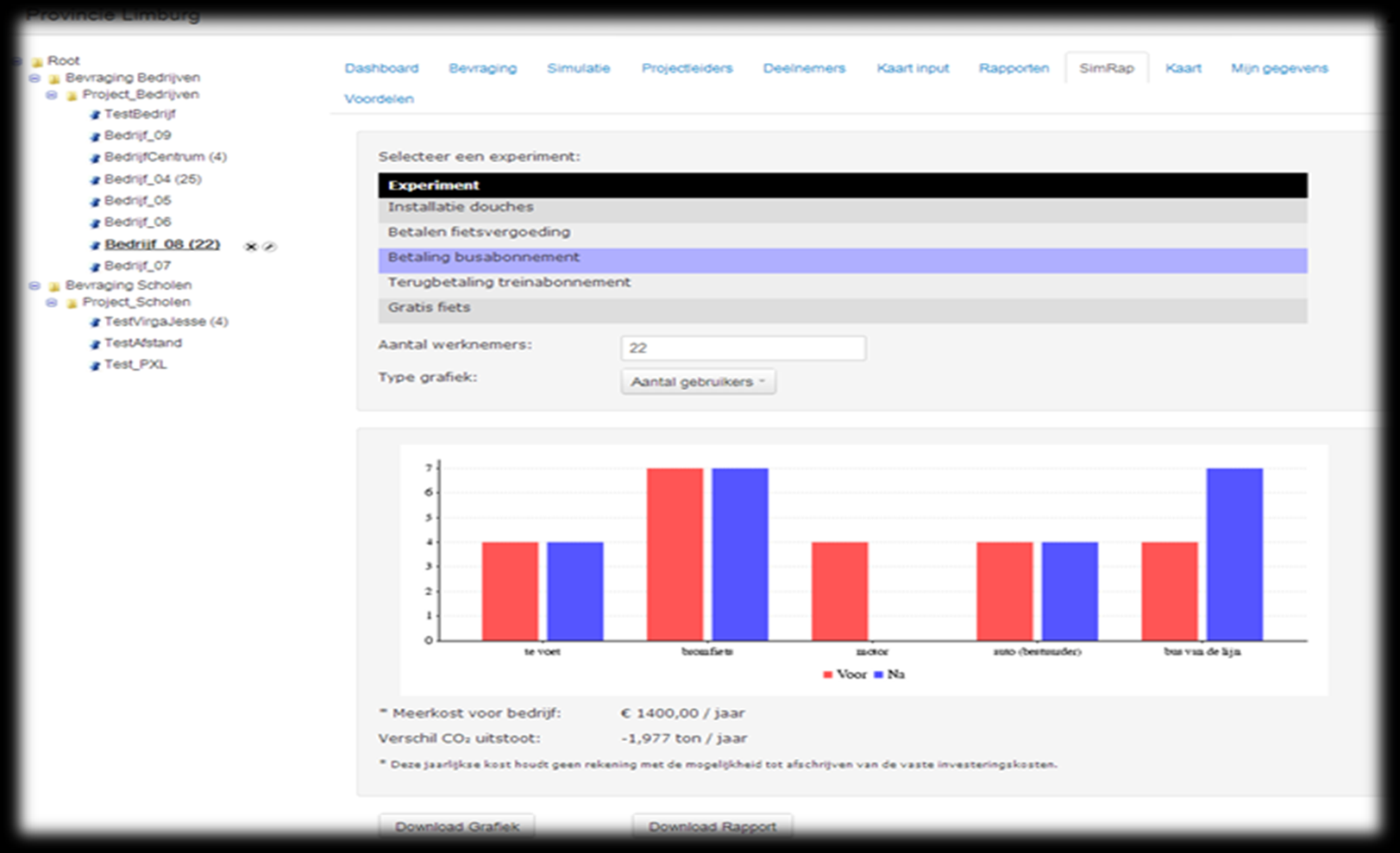Select the Deelnemers tab

pyautogui.click(x=804, y=68)
